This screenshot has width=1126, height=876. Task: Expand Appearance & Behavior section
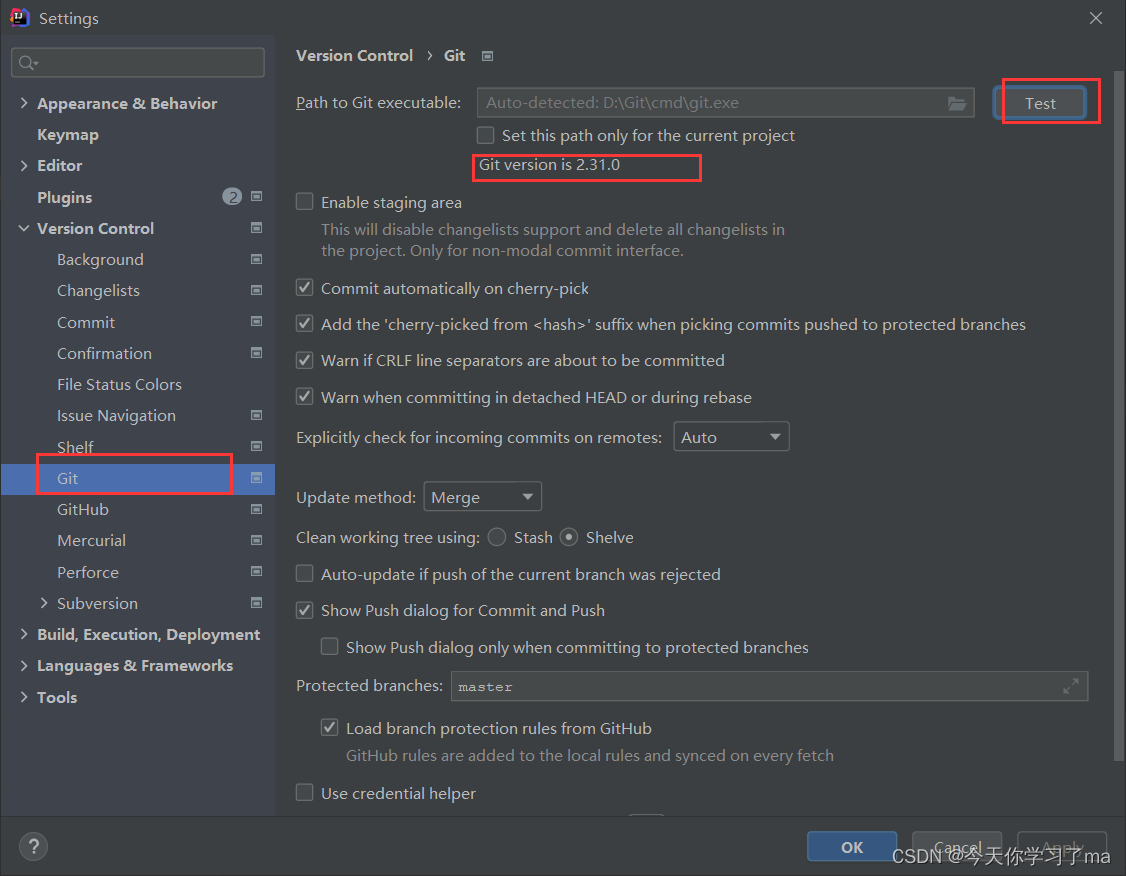tap(24, 103)
